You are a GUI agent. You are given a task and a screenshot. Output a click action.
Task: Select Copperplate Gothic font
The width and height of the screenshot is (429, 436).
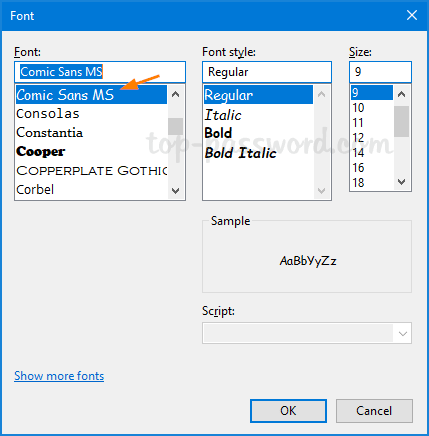pyautogui.click(x=91, y=171)
